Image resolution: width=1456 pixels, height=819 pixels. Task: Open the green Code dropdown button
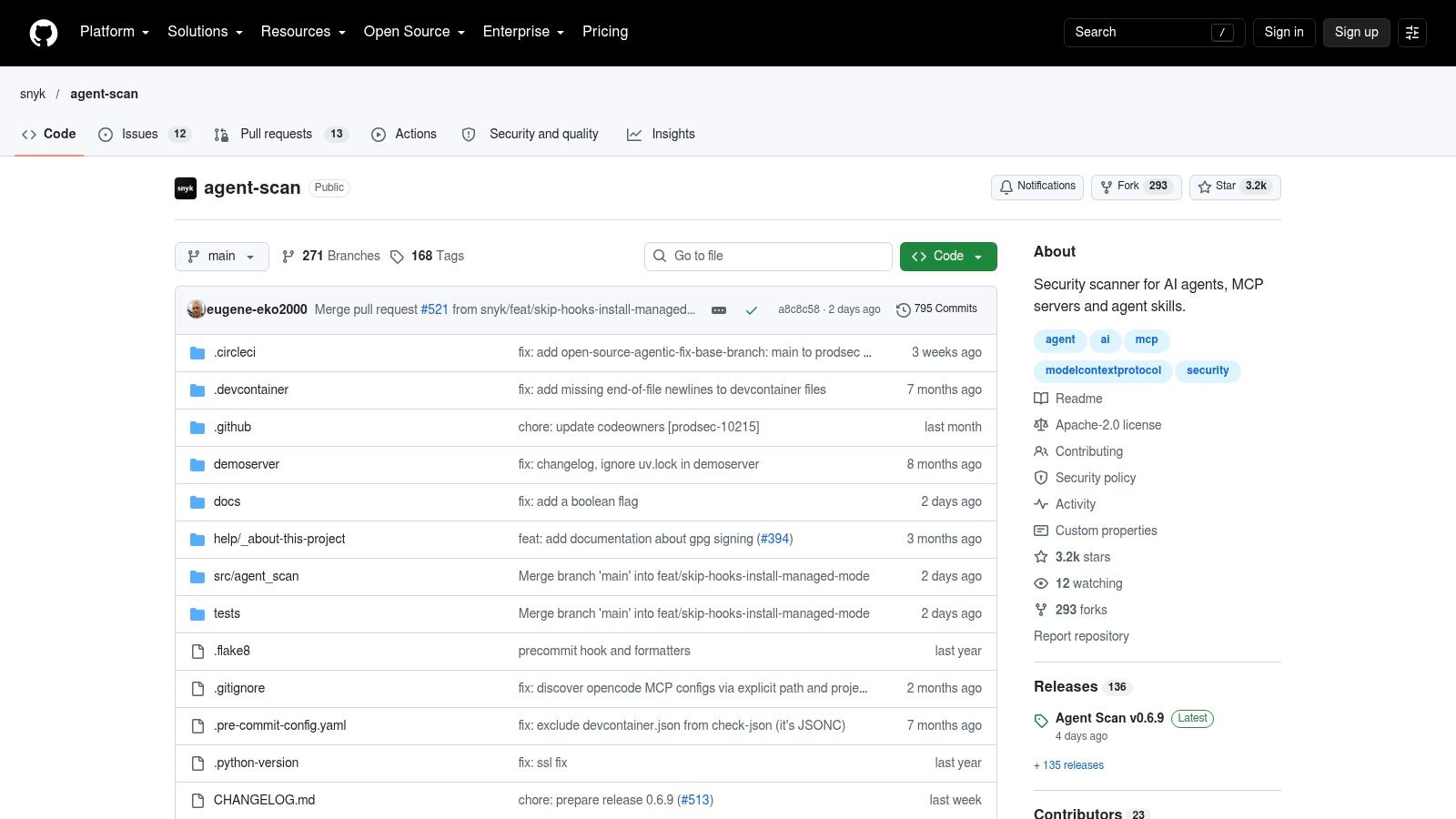tap(948, 257)
